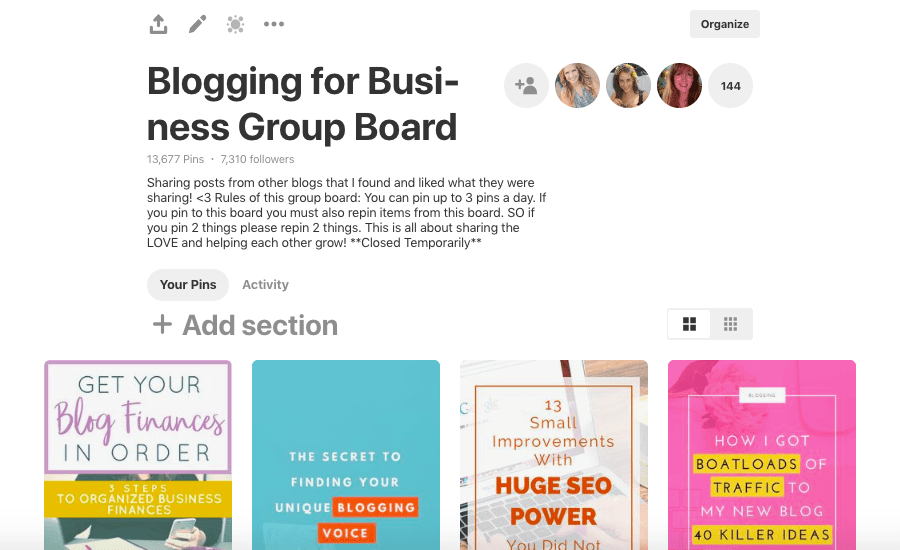Switch to the compact grid view
Screen dimensions: 900x550
pos(731,324)
